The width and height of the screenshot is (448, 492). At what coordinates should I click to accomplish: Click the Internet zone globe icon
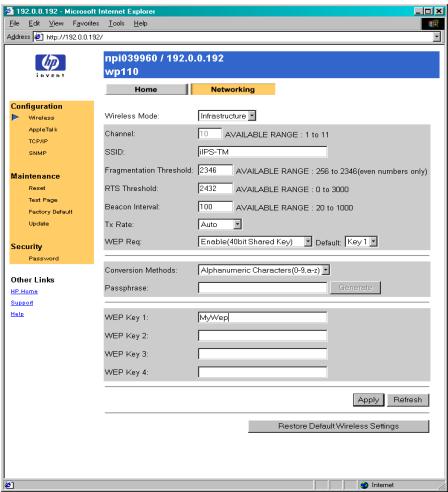(x=364, y=485)
